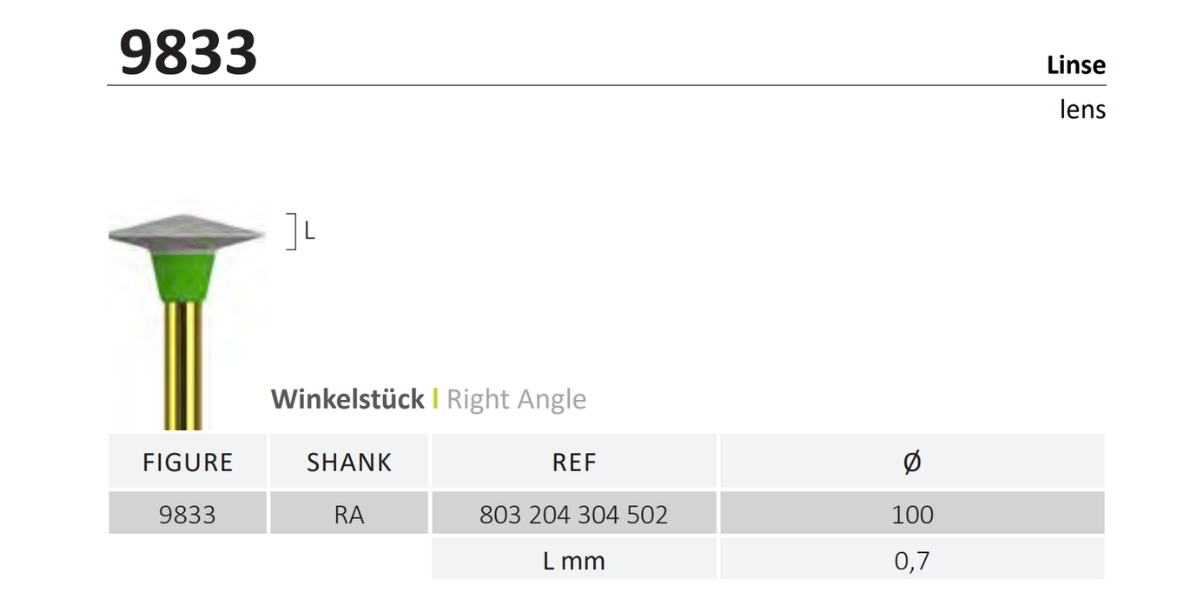Select the RA shank cell
This screenshot has height=603, width=1200.
click(x=349, y=515)
